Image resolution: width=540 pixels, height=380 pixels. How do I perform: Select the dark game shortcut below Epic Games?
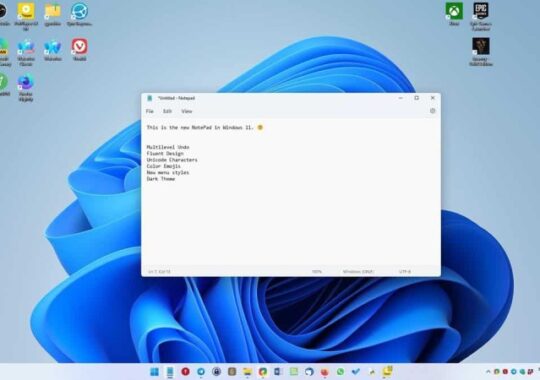click(x=481, y=52)
